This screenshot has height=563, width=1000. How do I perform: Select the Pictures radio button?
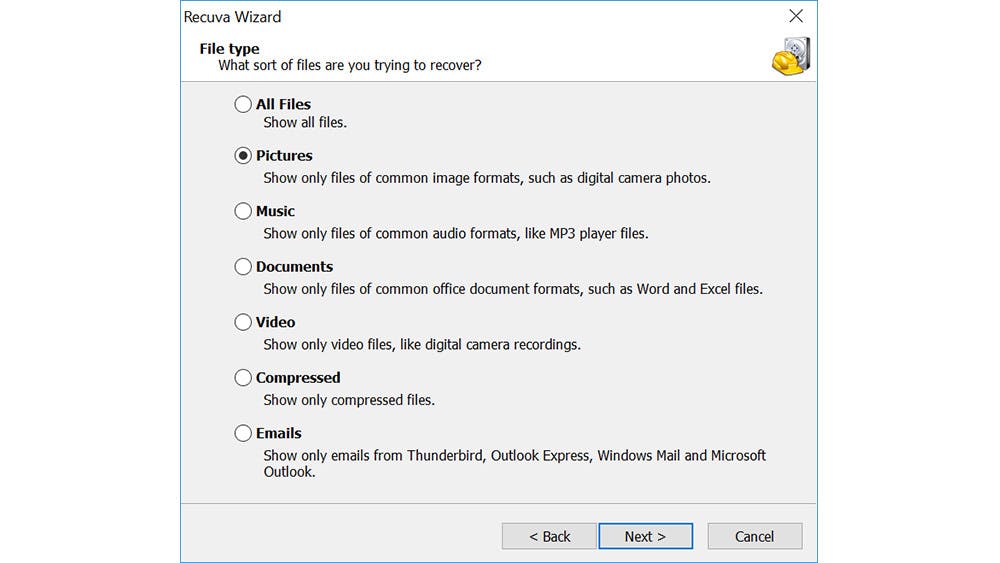pyautogui.click(x=243, y=156)
